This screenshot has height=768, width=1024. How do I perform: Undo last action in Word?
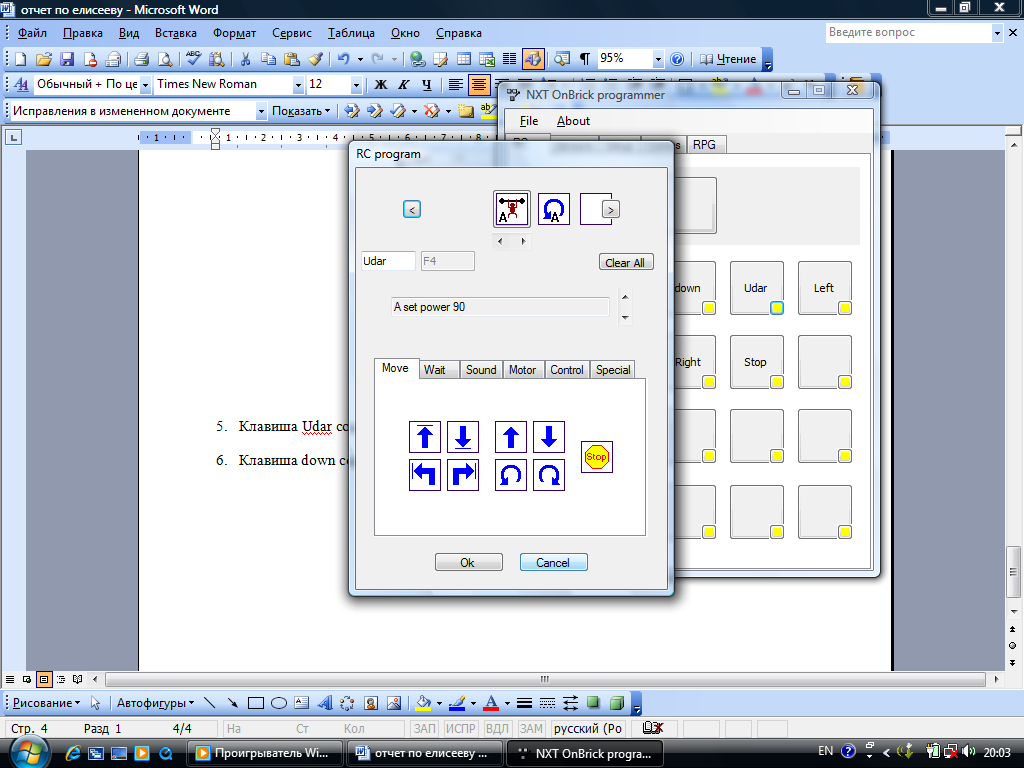pyautogui.click(x=344, y=59)
